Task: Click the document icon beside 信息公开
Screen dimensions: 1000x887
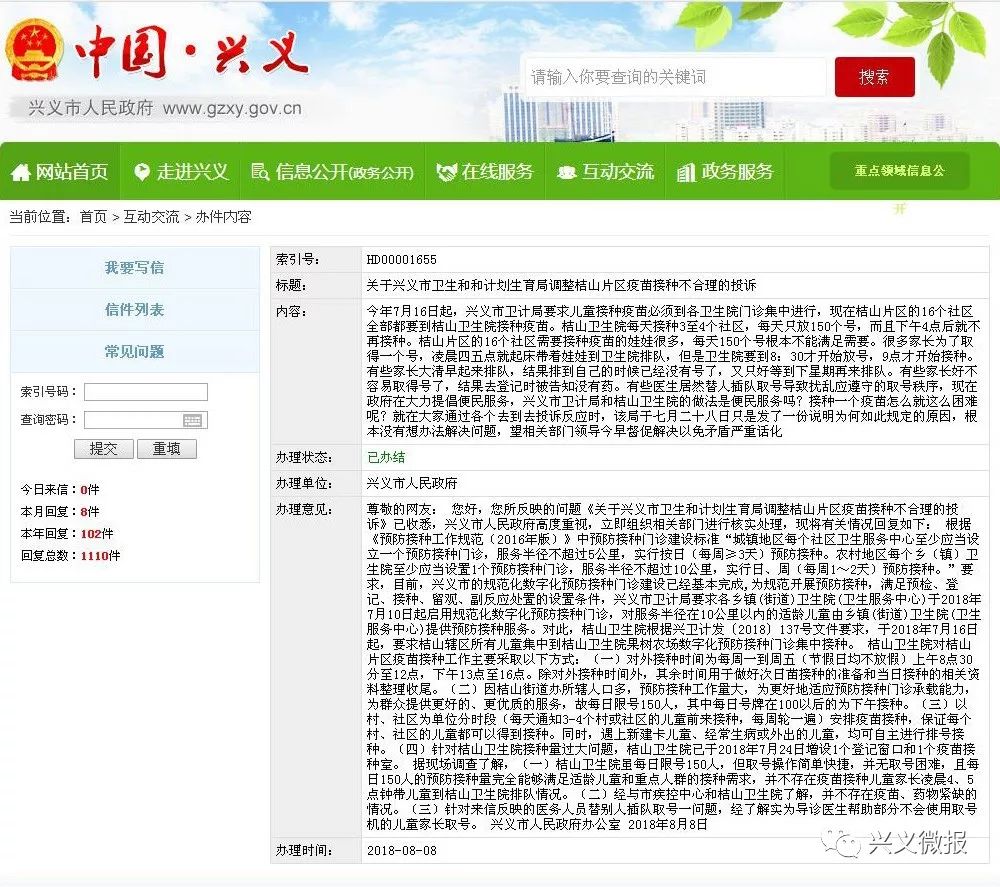Action: point(260,172)
